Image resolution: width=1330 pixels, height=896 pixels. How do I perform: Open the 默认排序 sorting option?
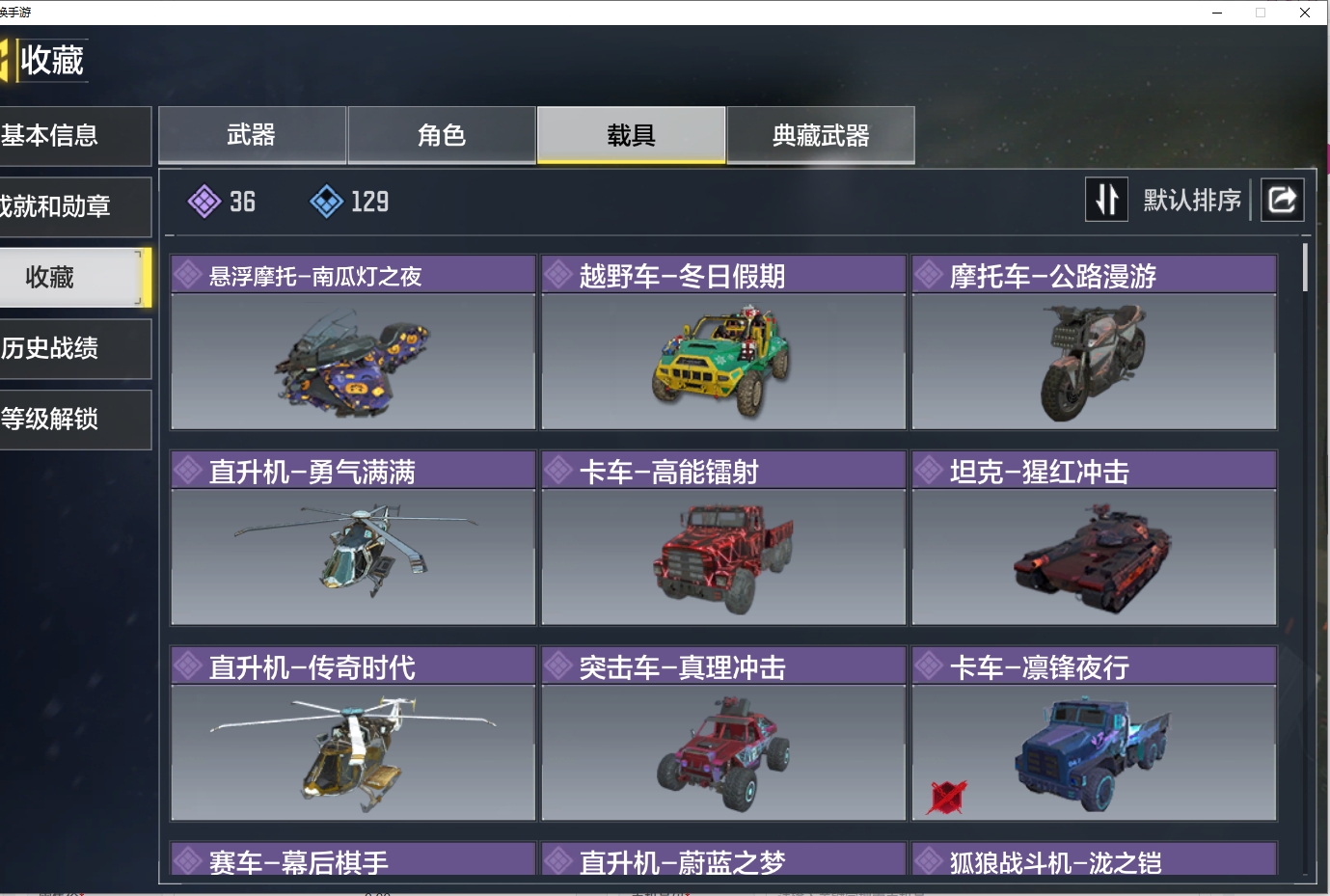coord(1192,200)
